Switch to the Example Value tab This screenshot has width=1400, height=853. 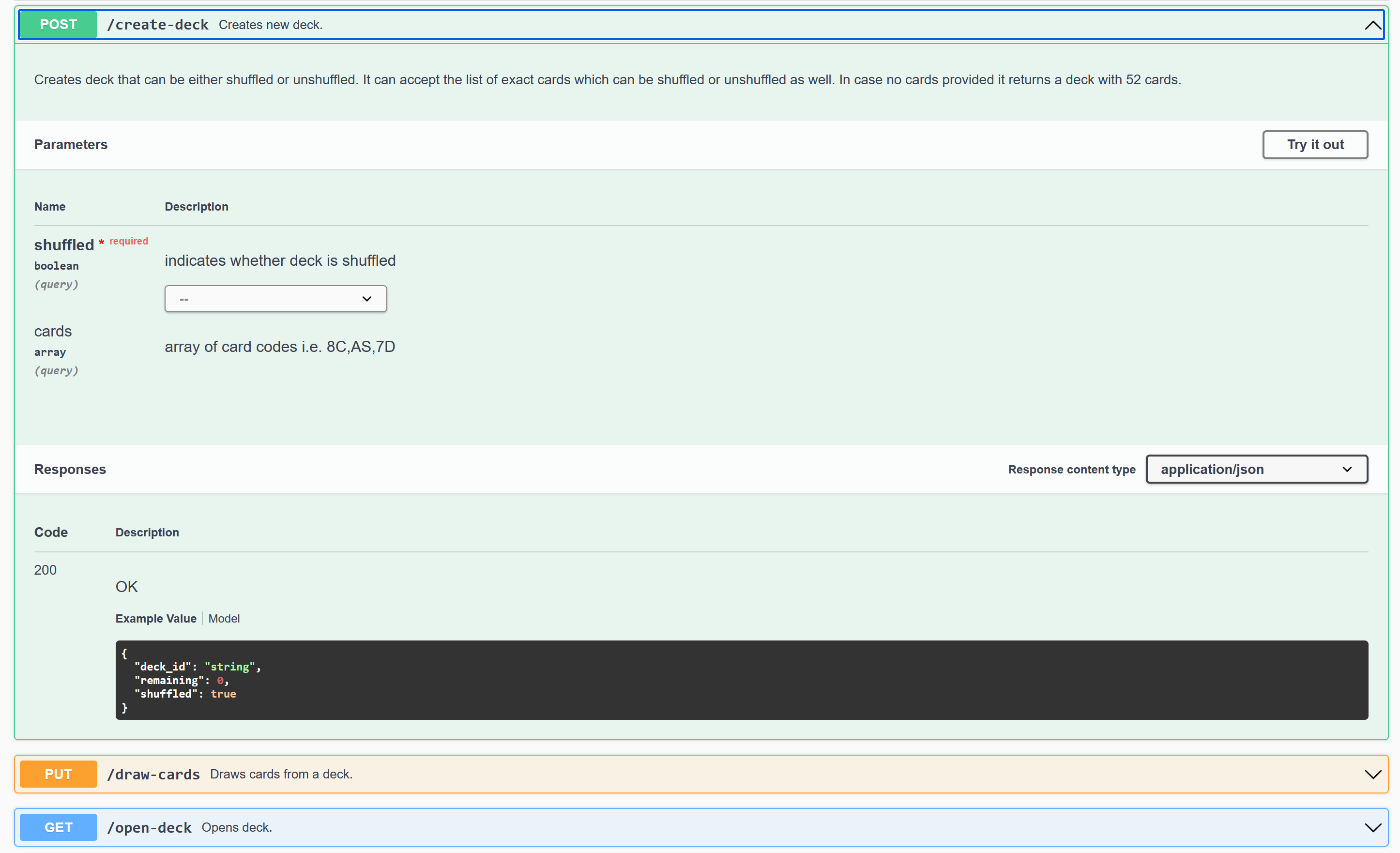(x=156, y=618)
